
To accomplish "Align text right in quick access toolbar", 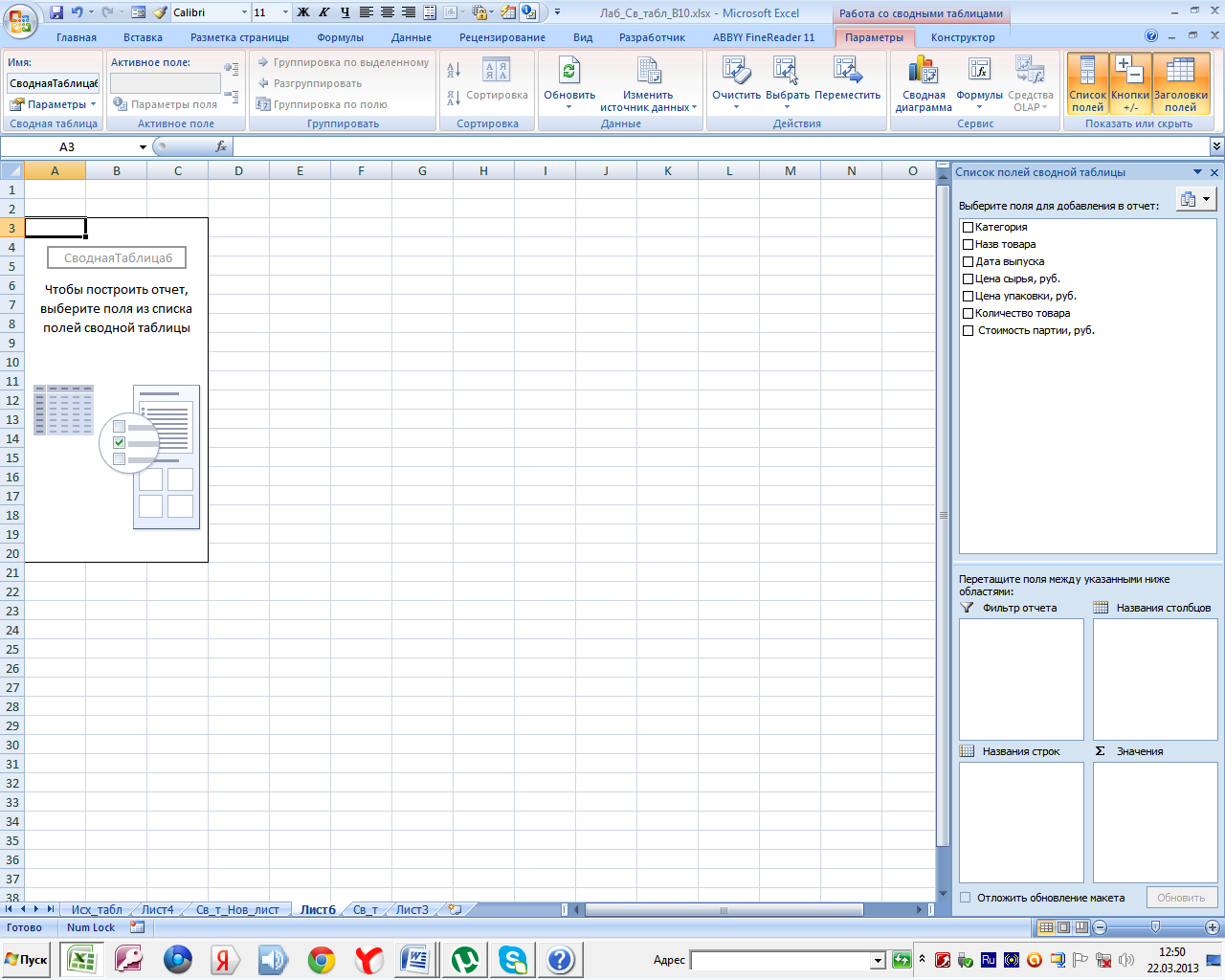I will click(x=409, y=12).
